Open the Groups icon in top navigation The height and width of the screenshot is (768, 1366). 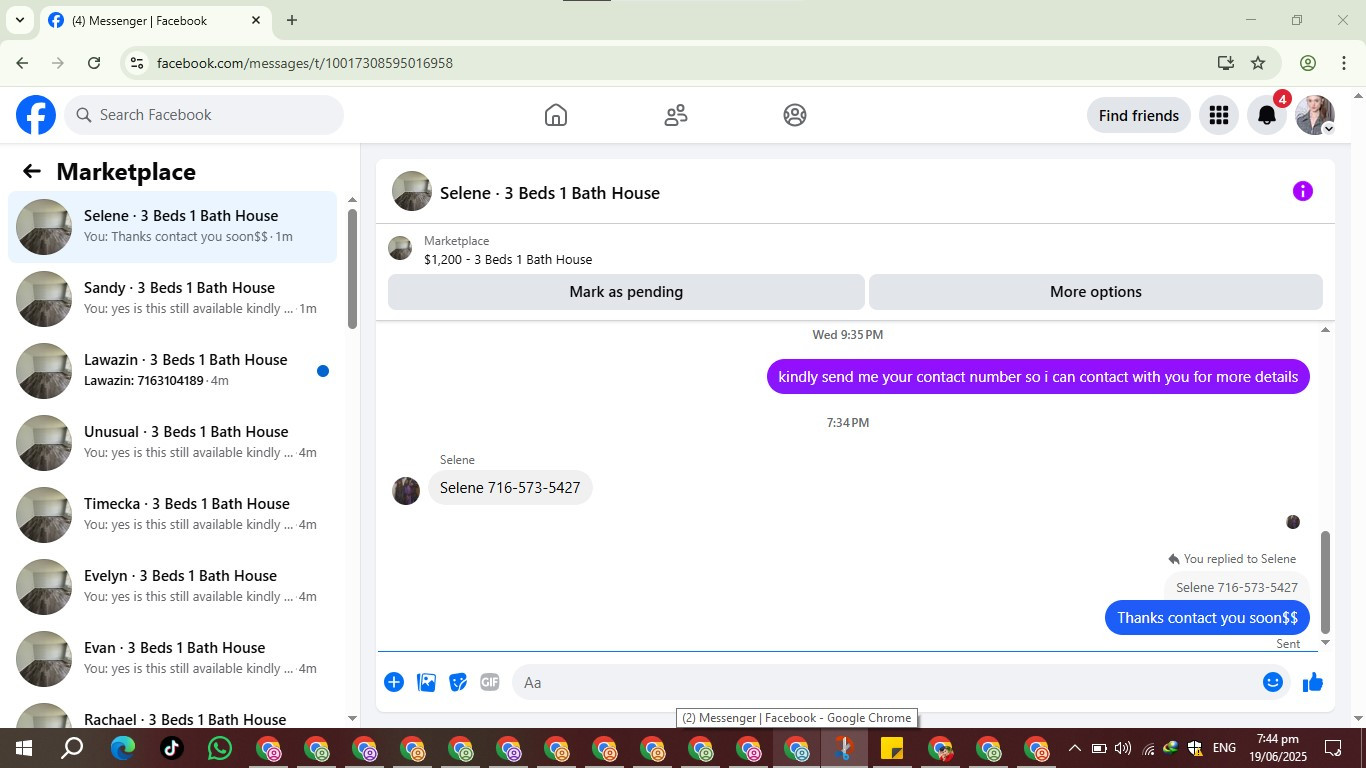pos(795,115)
